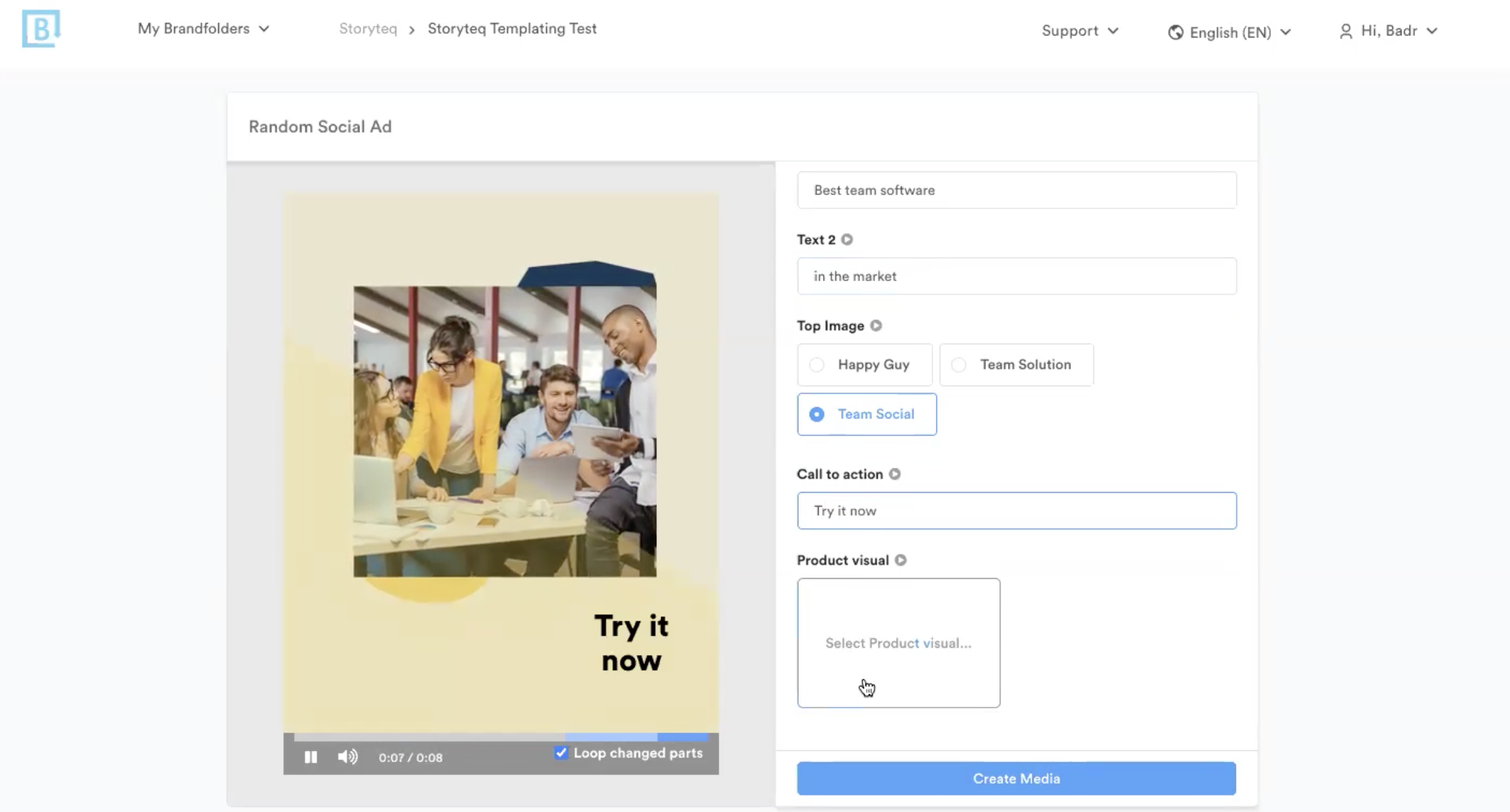The height and width of the screenshot is (812, 1510).
Task: Click the user profile icon
Action: pos(1346,31)
